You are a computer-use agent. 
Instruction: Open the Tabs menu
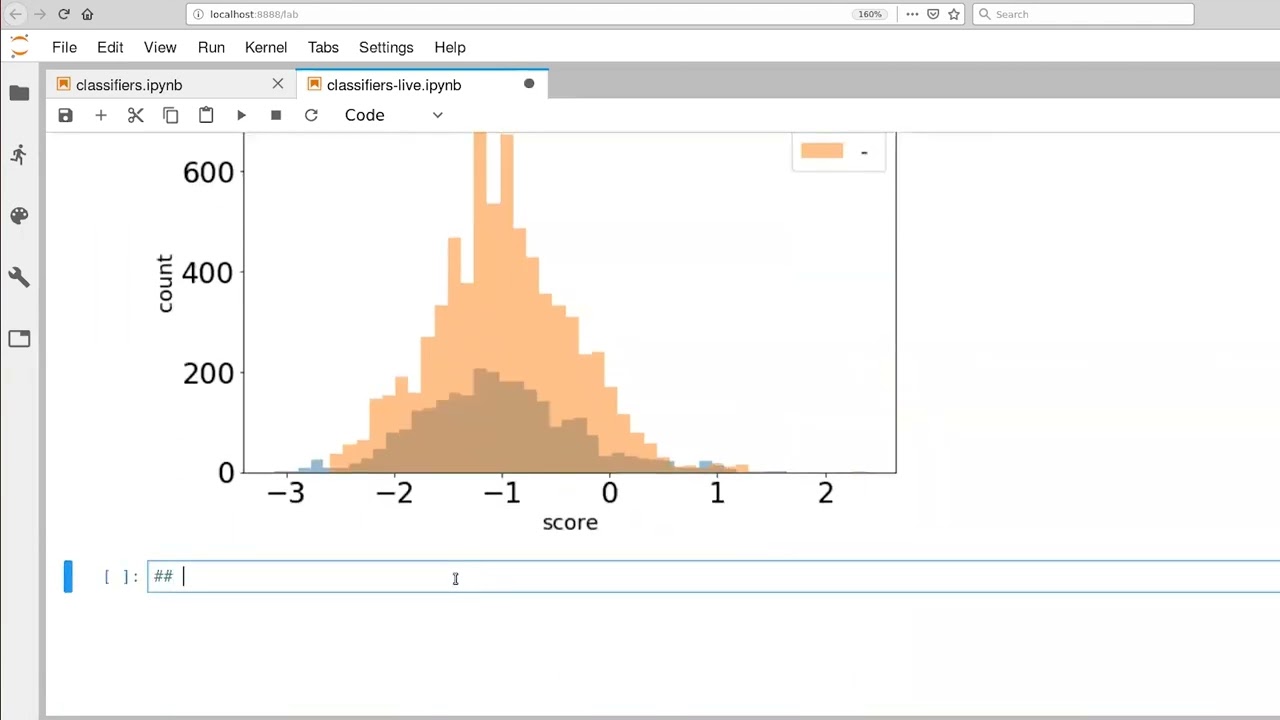coord(323,47)
